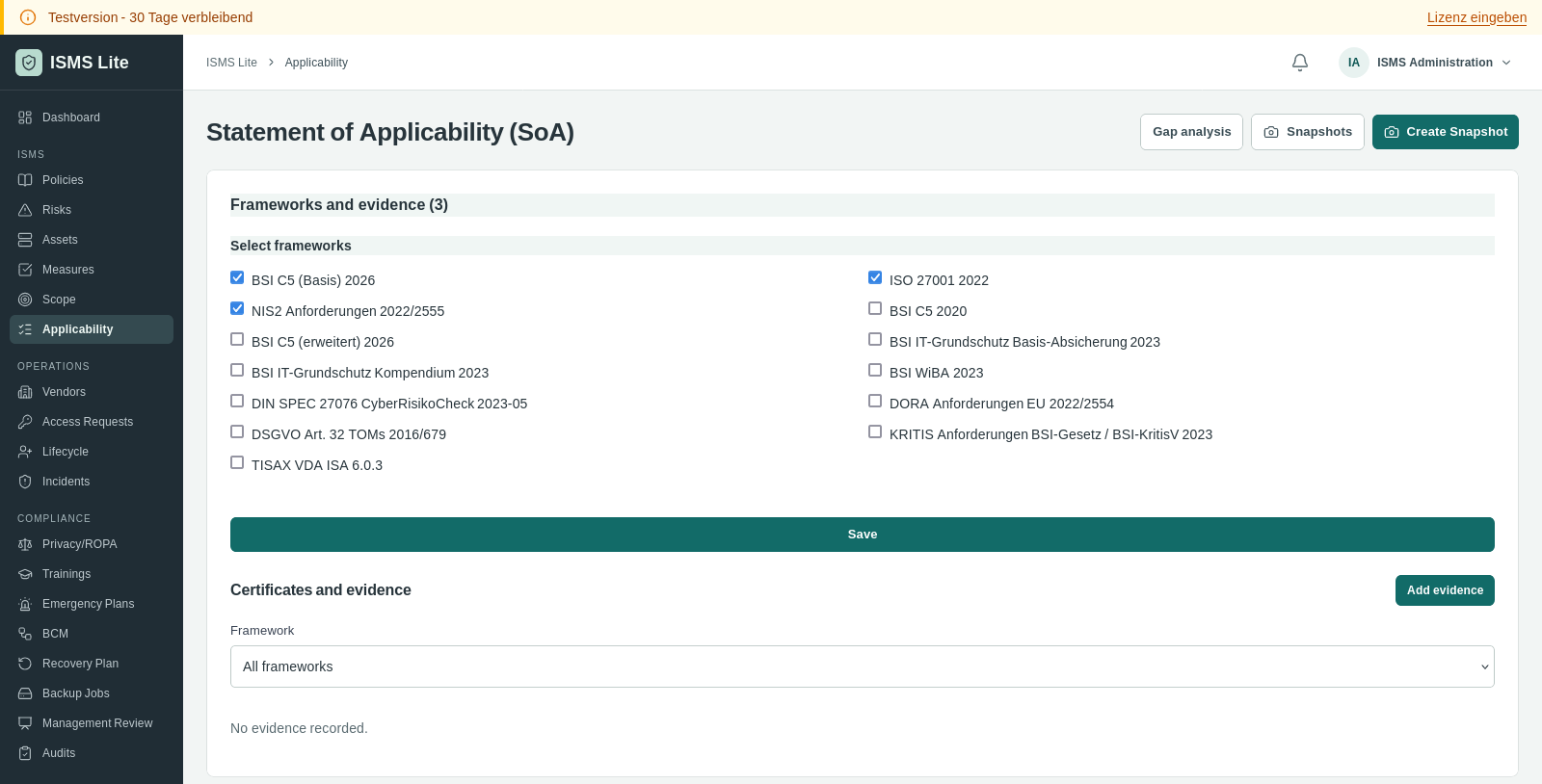Image resolution: width=1542 pixels, height=784 pixels.
Task: Click the info icon in trial banner
Action: [28, 17]
